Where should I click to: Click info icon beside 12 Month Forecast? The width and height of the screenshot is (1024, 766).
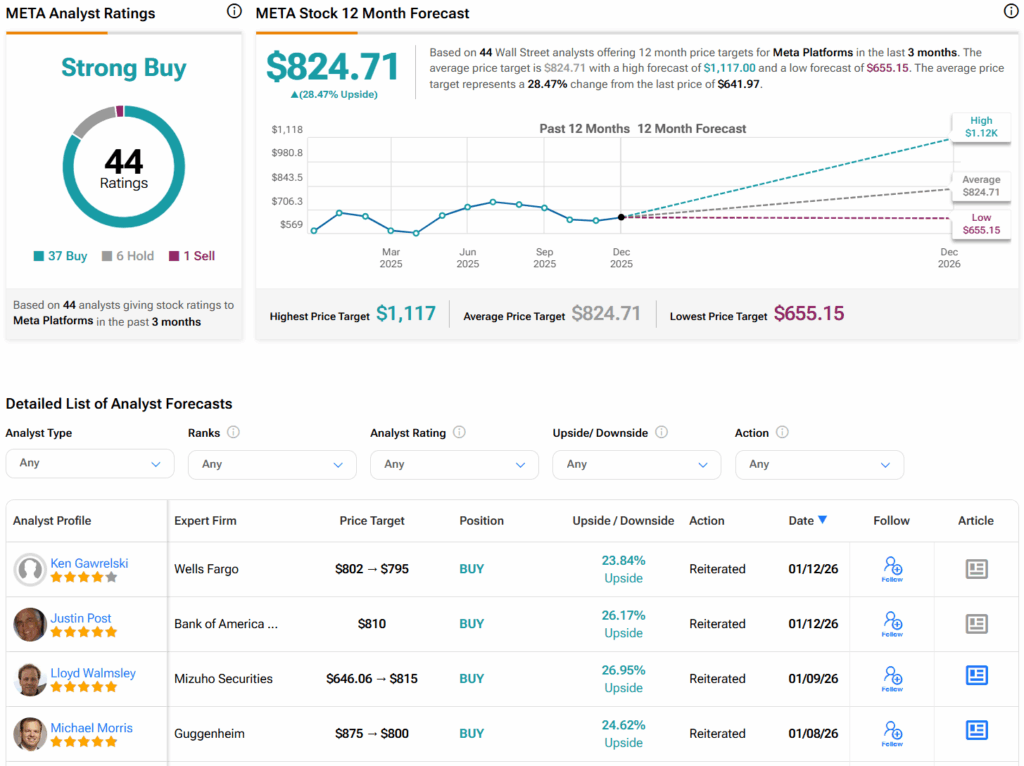click(1010, 12)
